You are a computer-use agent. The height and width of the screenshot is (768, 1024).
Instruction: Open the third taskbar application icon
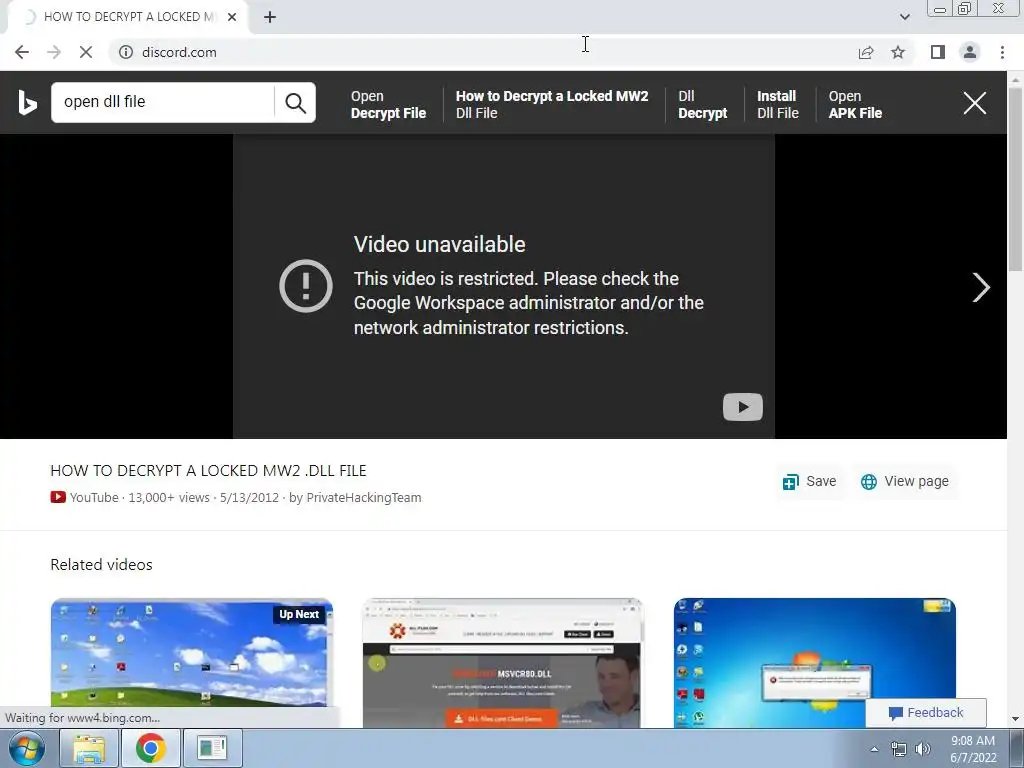point(212,748)
